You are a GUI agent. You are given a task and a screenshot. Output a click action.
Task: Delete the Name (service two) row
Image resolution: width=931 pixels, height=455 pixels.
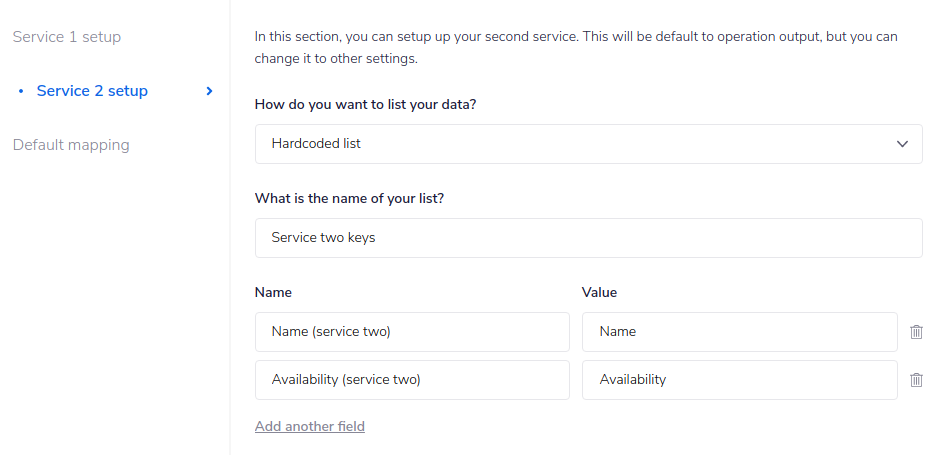[x=916, y=332]
